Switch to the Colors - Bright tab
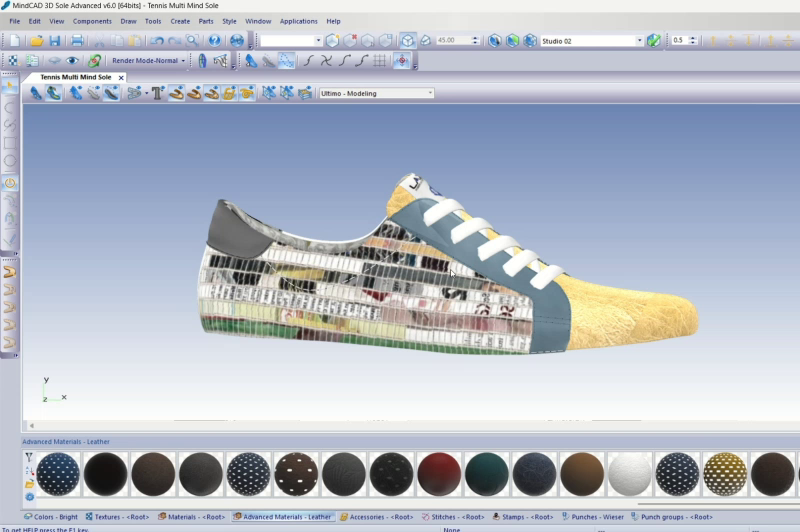 [x=51, y=517]
